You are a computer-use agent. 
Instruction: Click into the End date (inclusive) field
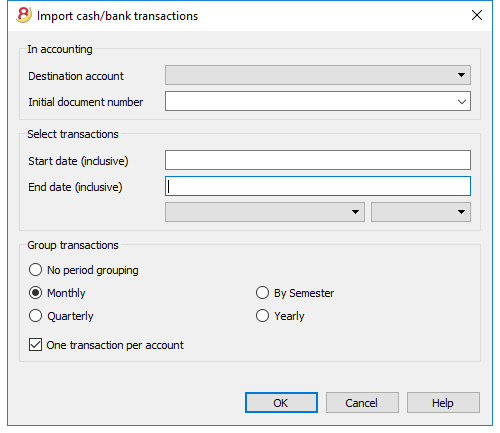click(318, 186)
